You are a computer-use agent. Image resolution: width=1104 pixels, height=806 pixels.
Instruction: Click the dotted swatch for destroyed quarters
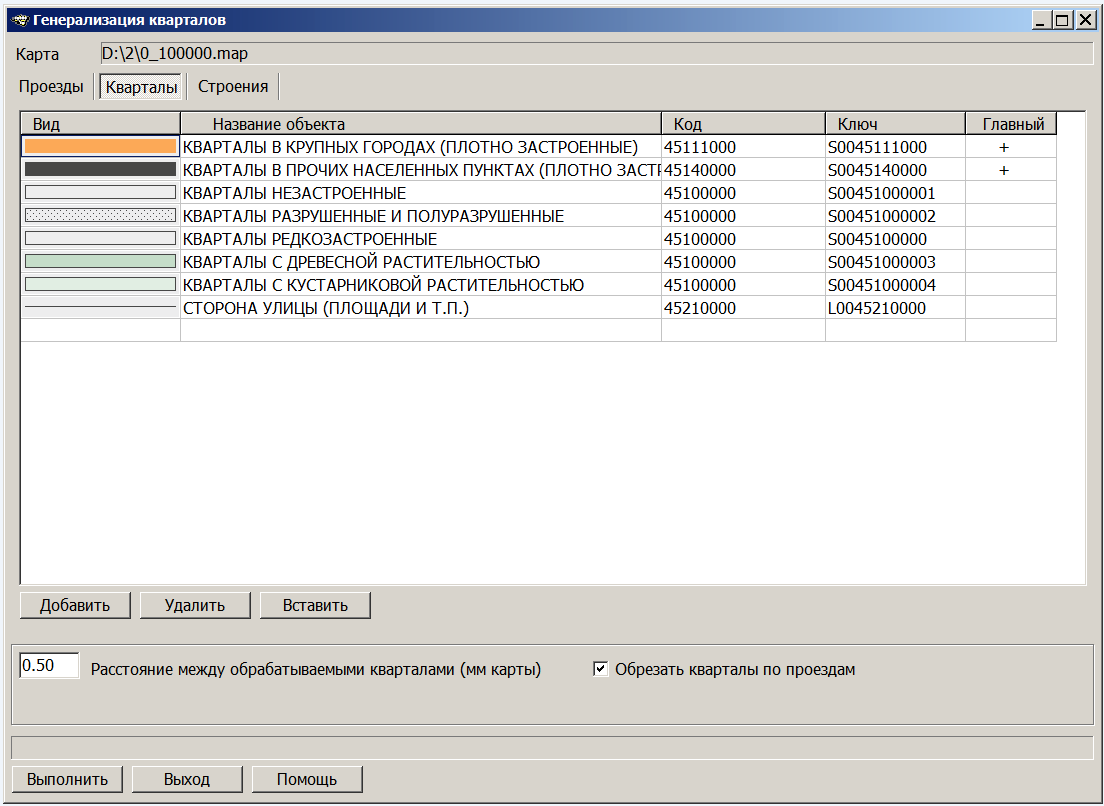pos(100,216)
